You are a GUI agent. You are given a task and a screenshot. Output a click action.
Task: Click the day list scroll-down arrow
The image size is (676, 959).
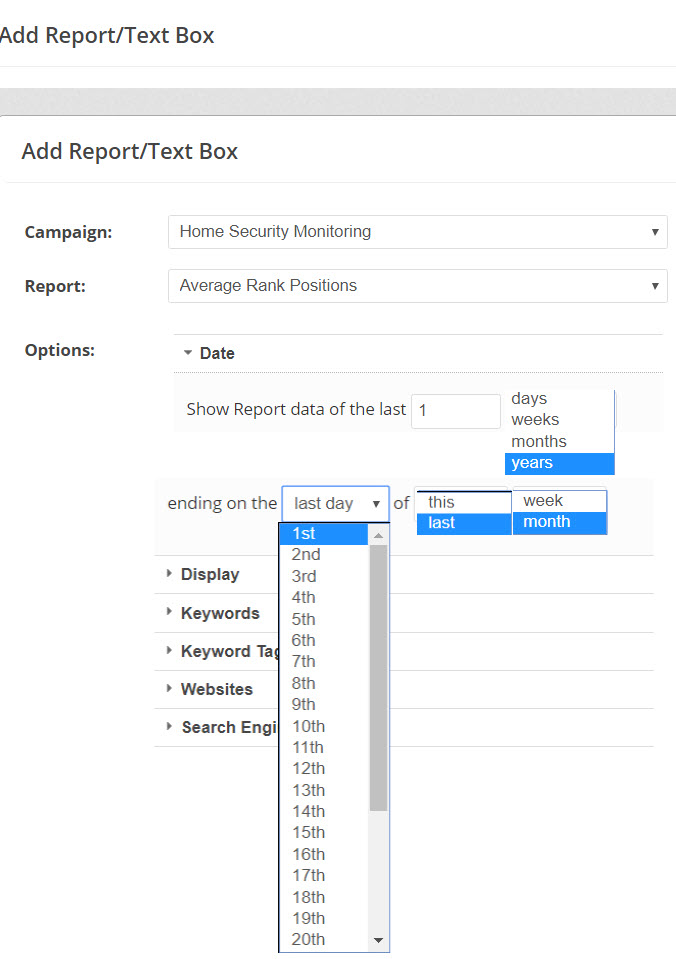click(378, 940)
